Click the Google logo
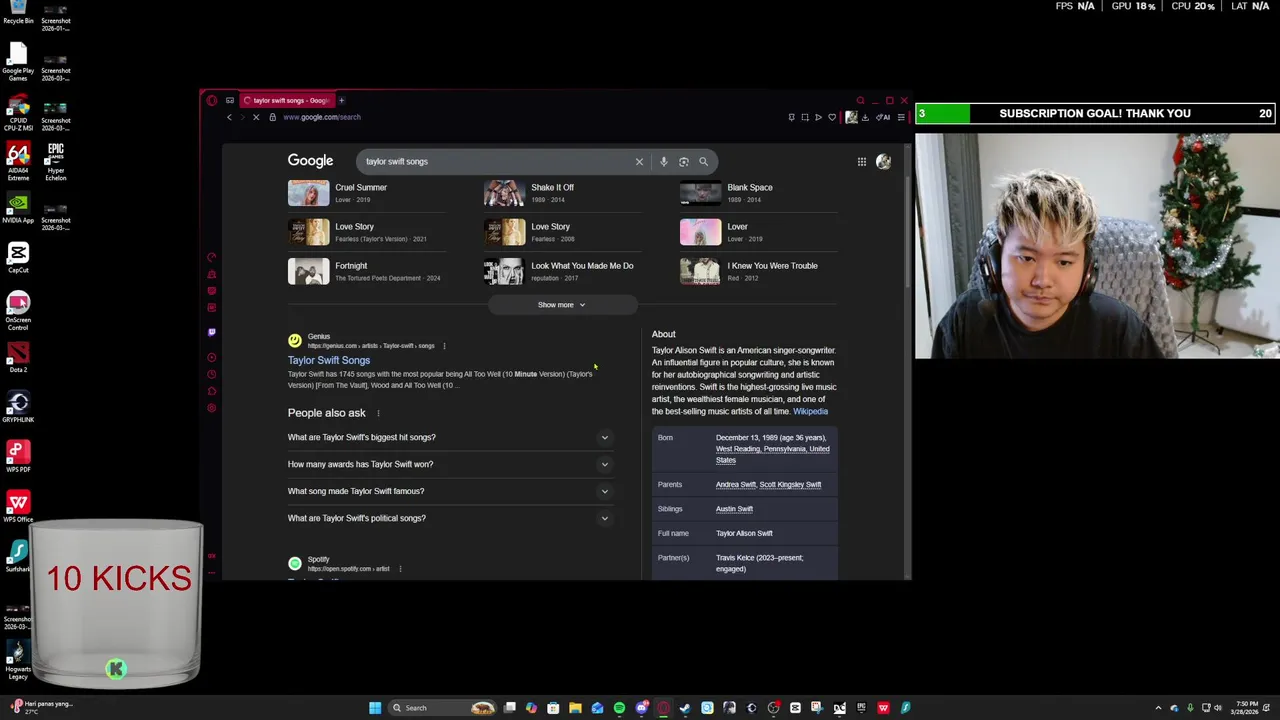 [310, 161]
